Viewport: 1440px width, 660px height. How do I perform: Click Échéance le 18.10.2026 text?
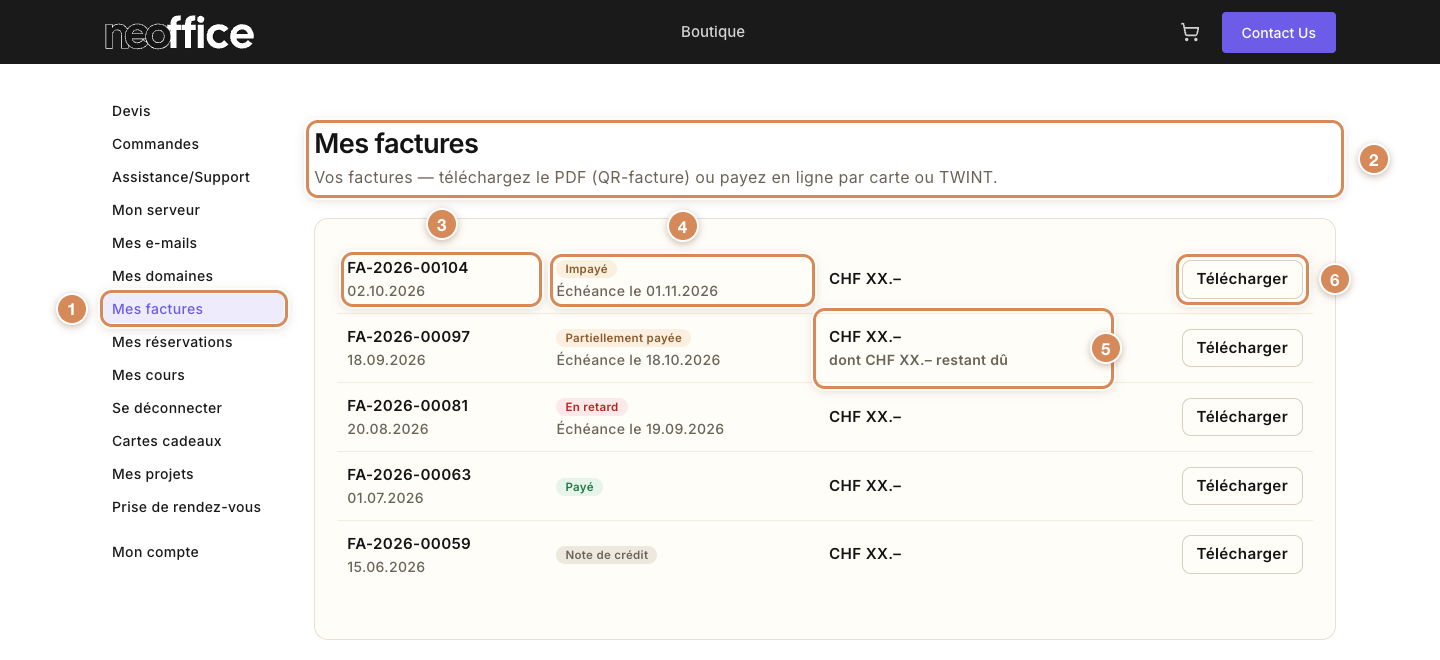(638, 360)
